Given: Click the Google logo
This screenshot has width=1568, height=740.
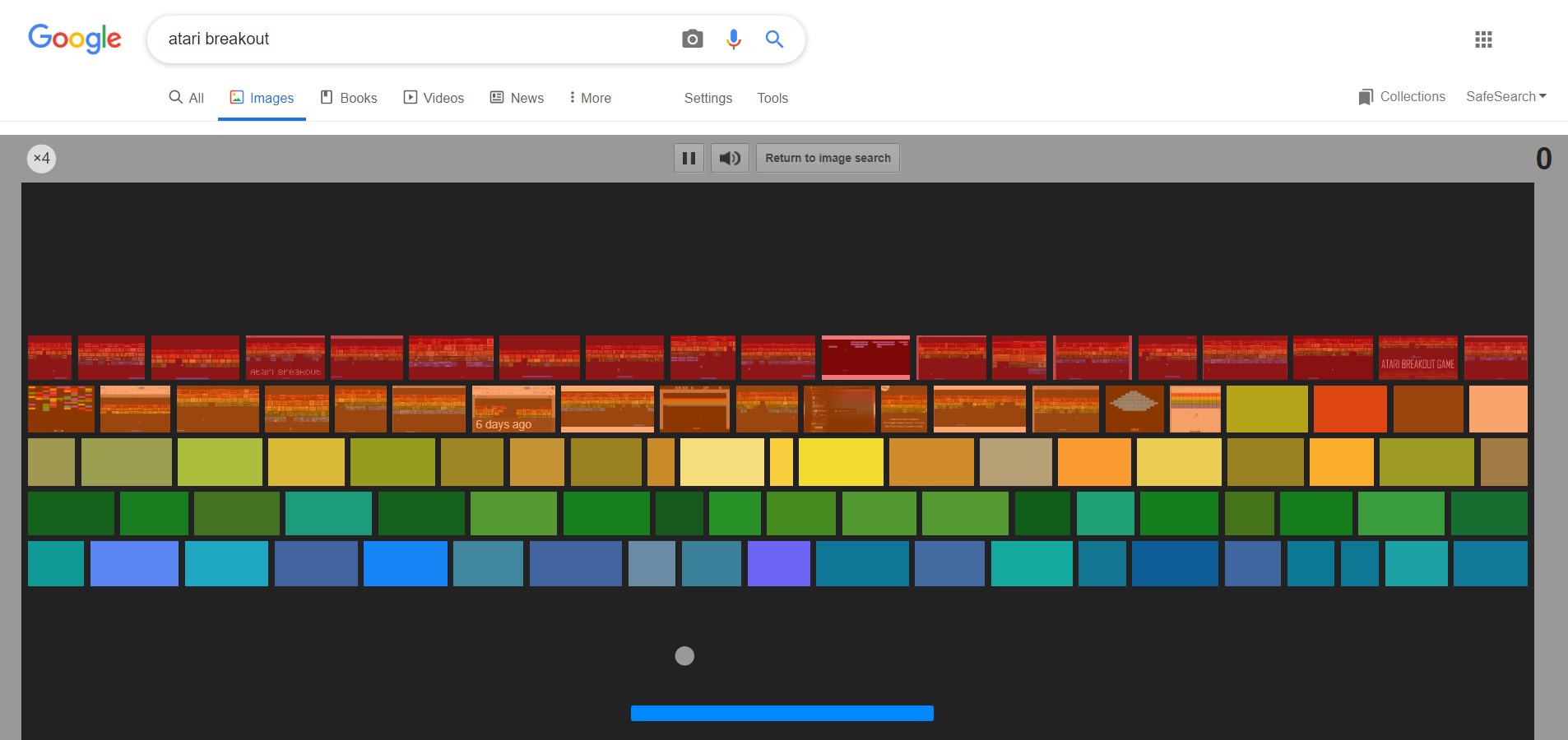Looking at the screenshot, I should click(x=75, y=39).
